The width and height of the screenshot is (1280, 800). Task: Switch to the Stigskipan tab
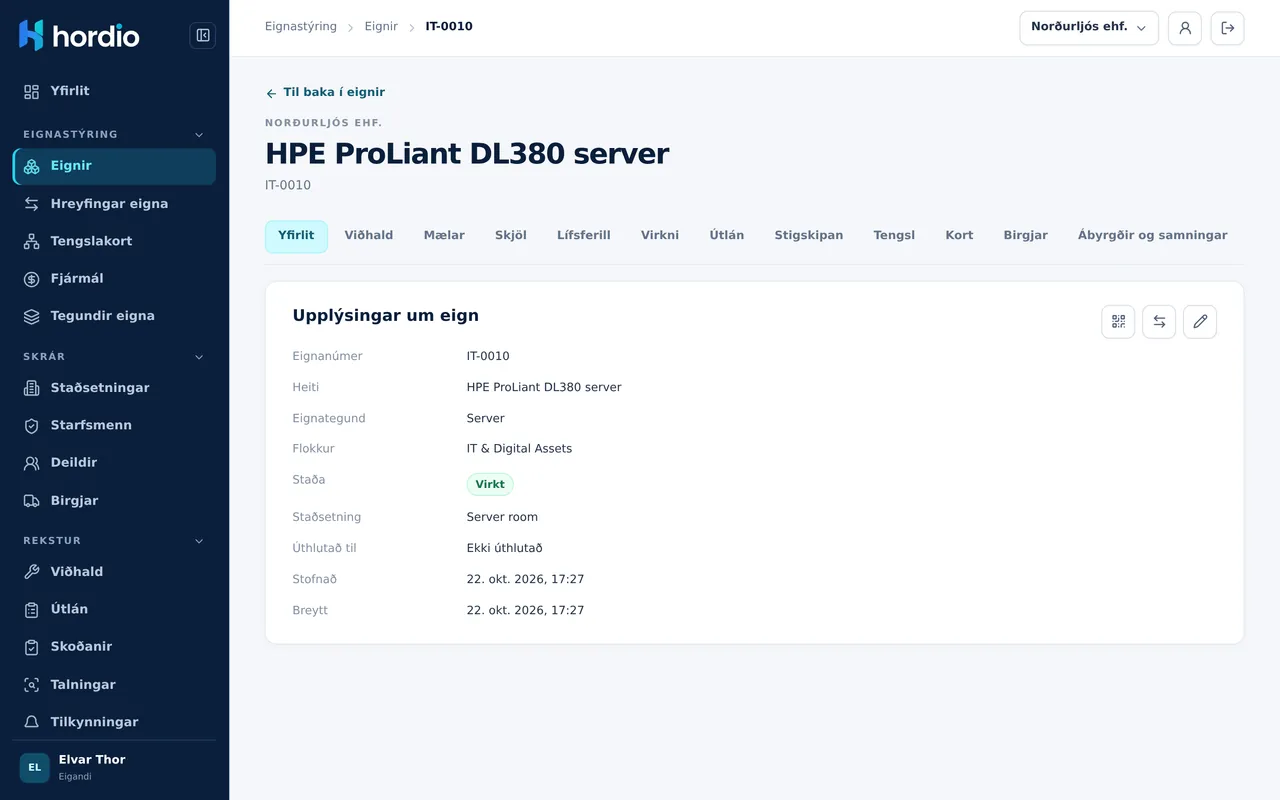click(x=809, y=236)
